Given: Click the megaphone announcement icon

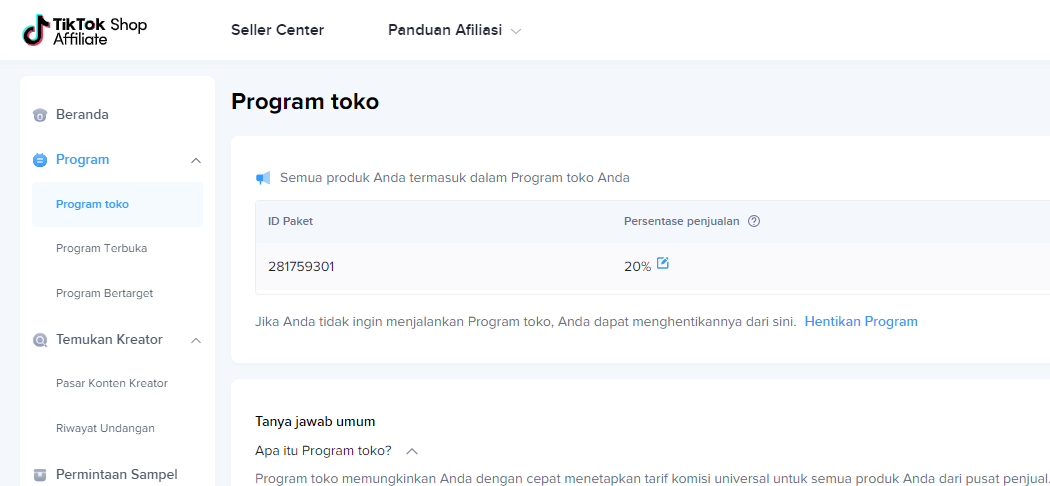Looking at the screenshot, I should point(263,178).
